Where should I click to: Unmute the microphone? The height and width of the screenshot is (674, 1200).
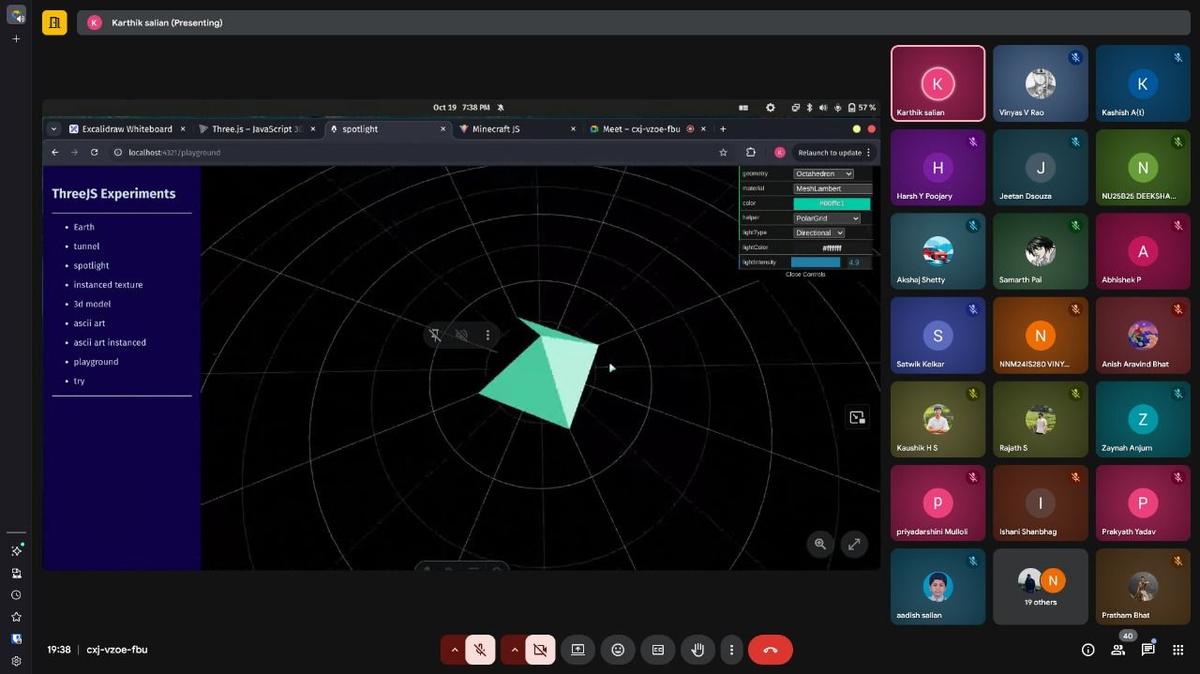[x=479, y=649]
